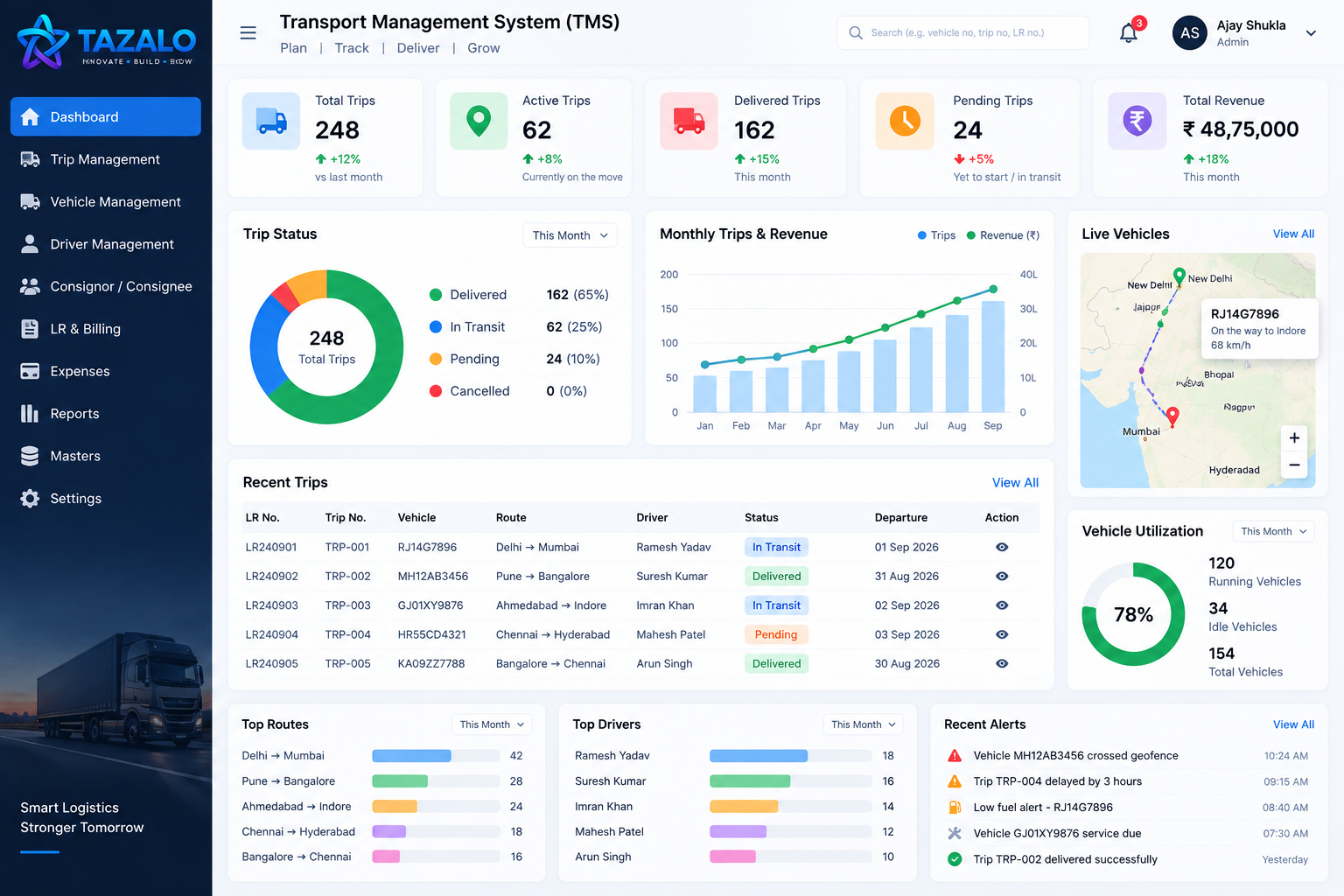Open Top Drivers This Month dropdown

863,724
